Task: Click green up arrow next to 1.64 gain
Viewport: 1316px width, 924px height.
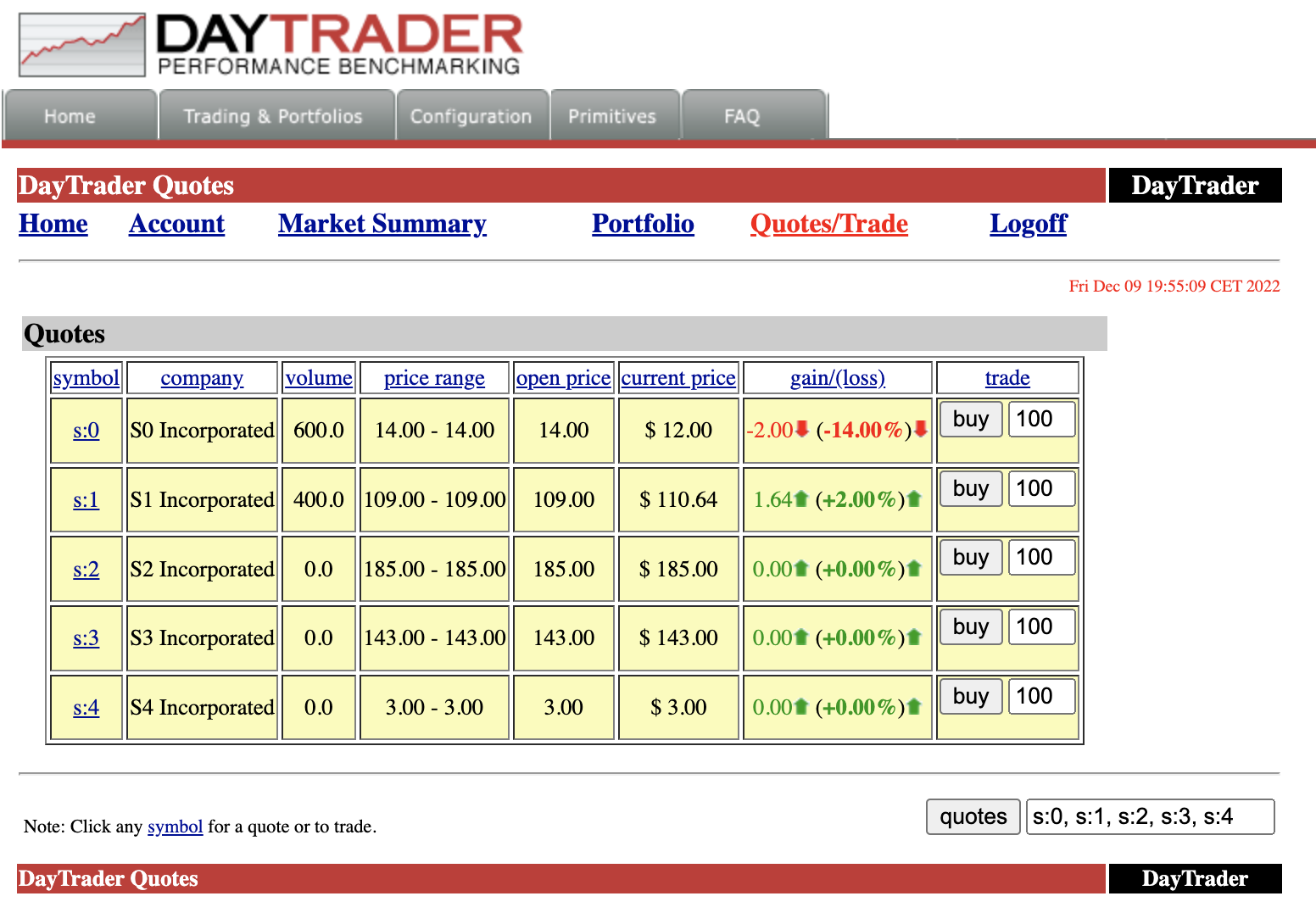Action: [801, 499]
